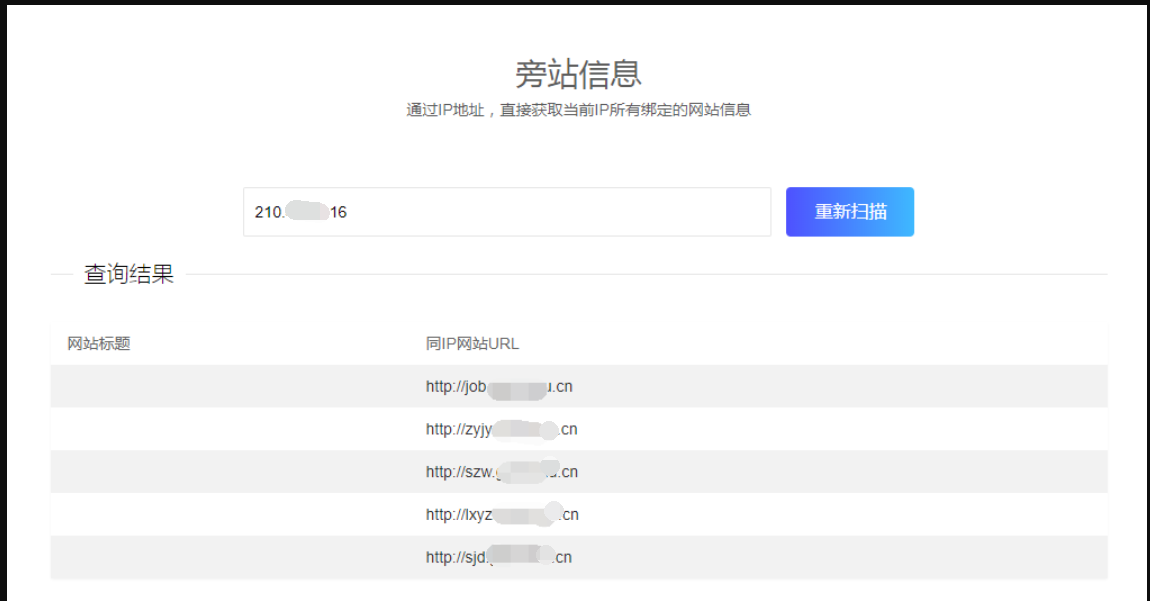Open the http://job link in results
This screenshot has height=601, width=1150.
(499, 387)
